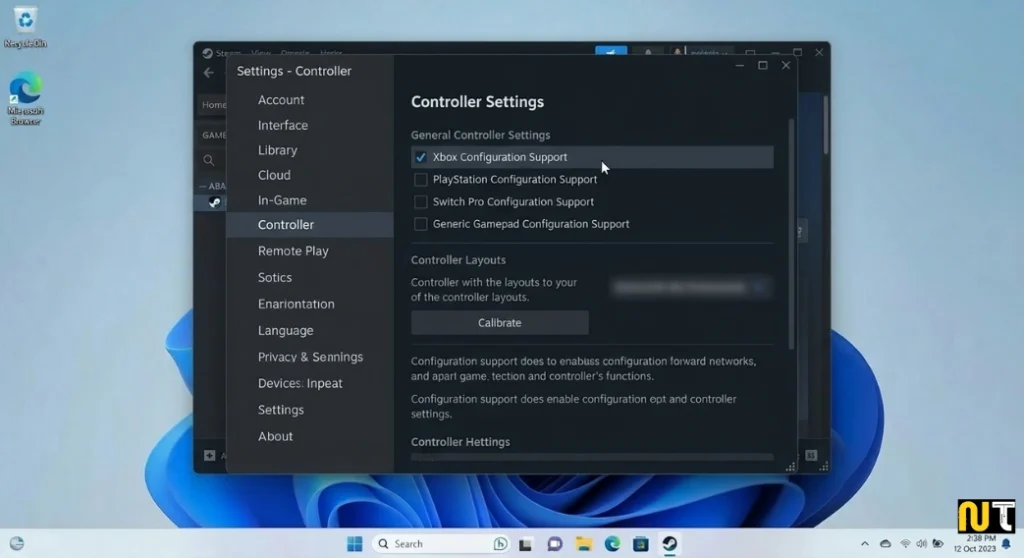Image resolution: width=1024 pixels, height=558 pixels.
Task: Expand the system tray hidden icons chevron
Action: click(x=864, y=544)
